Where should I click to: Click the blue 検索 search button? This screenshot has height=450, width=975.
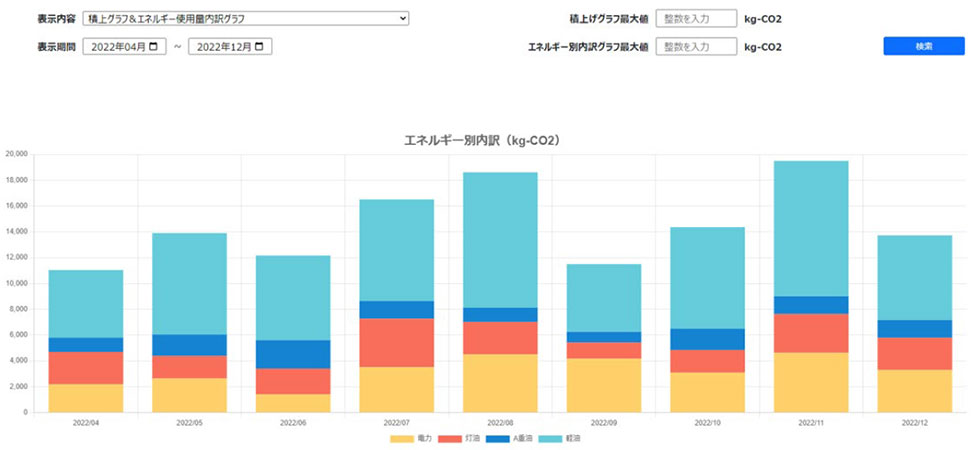(924, 46)
